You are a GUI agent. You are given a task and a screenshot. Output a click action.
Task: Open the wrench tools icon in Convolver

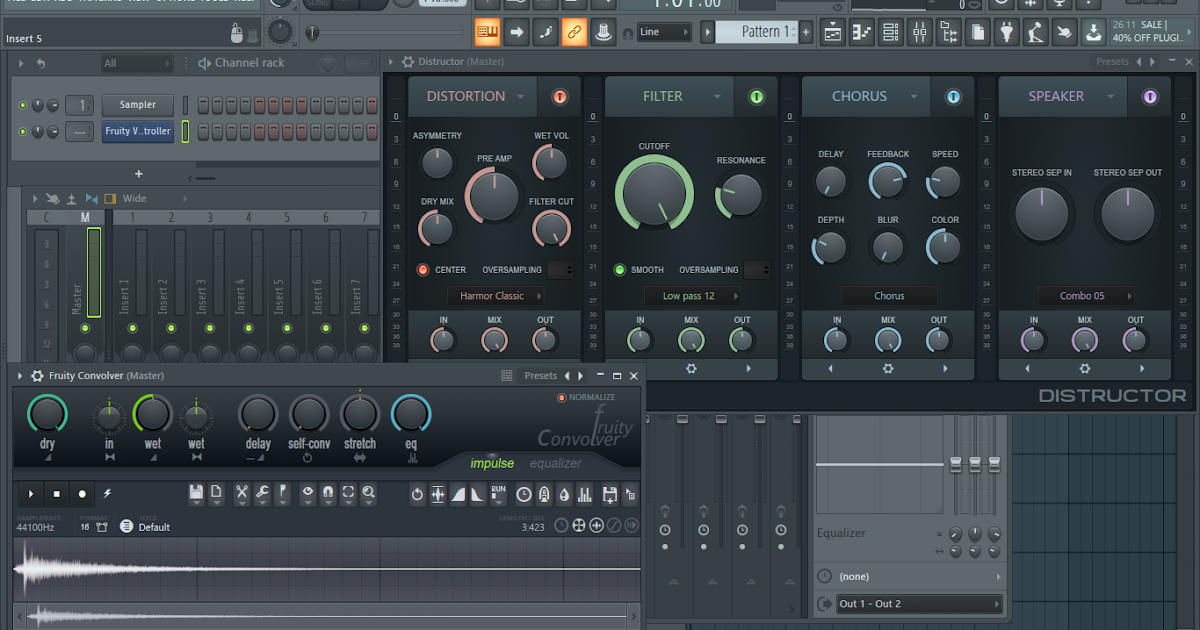262,493
